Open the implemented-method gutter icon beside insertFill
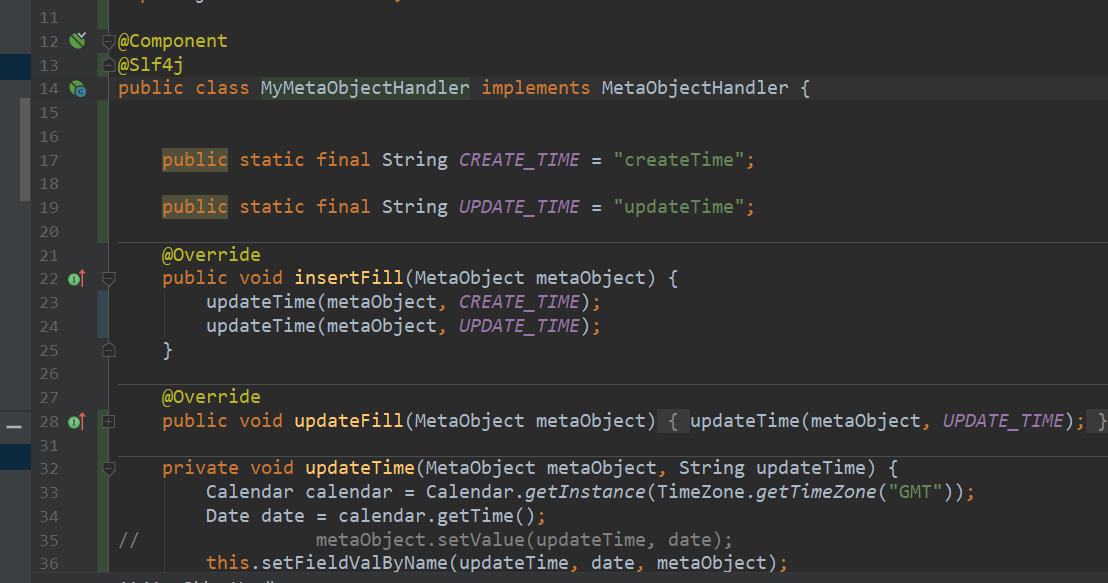1108x583 pixels. point(77,279)
